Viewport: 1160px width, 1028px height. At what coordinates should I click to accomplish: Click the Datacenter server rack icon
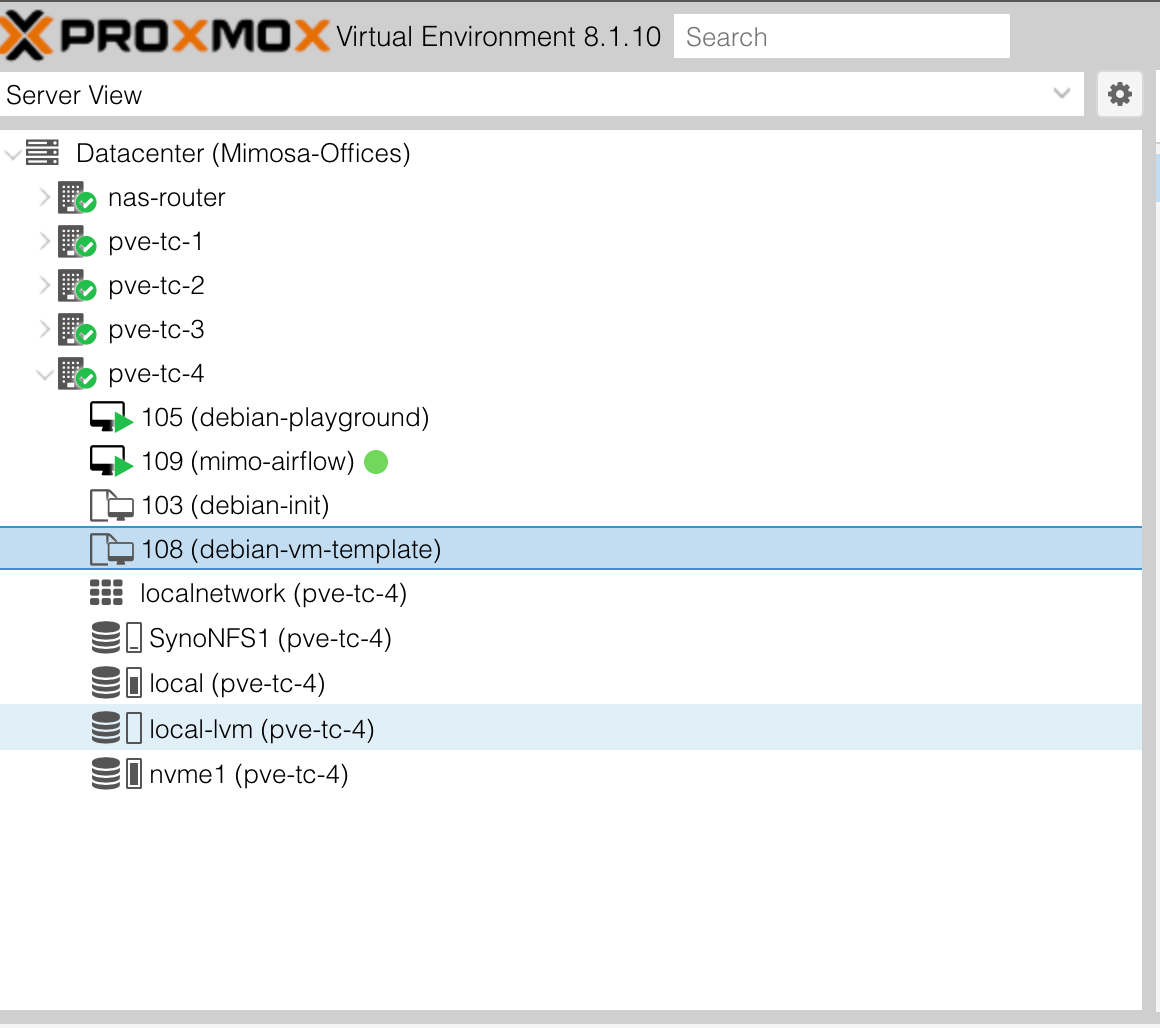[42, 153]
